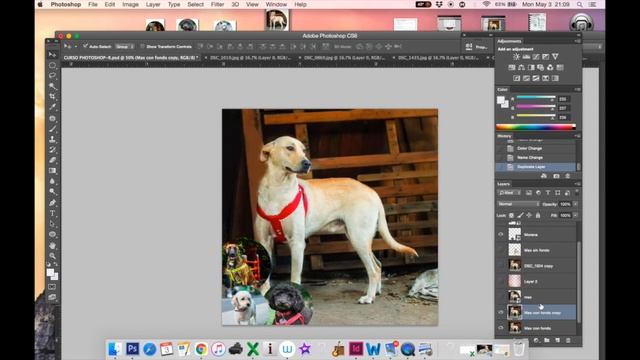Open the Layers panel flyout menu
This screenshot has height=360, width=640.
click(577, 184)
